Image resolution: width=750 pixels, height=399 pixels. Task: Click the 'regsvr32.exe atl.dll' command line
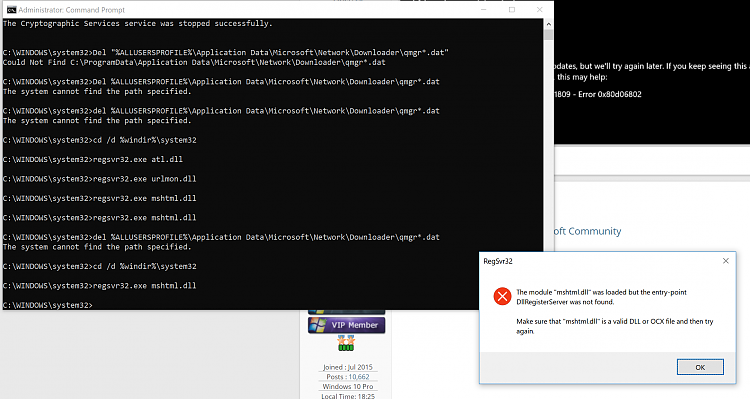click(x=93, y=159)
